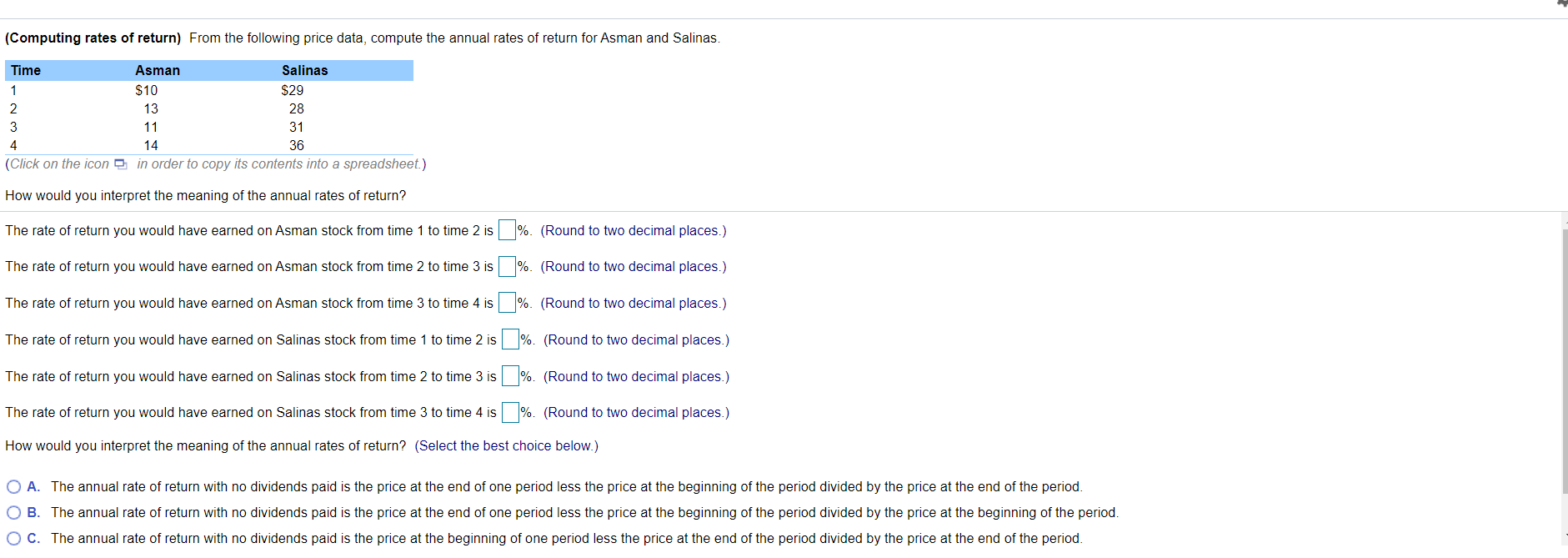Select answer choice A
This screenshot has width=1568, height=558.
click(13, 486)
